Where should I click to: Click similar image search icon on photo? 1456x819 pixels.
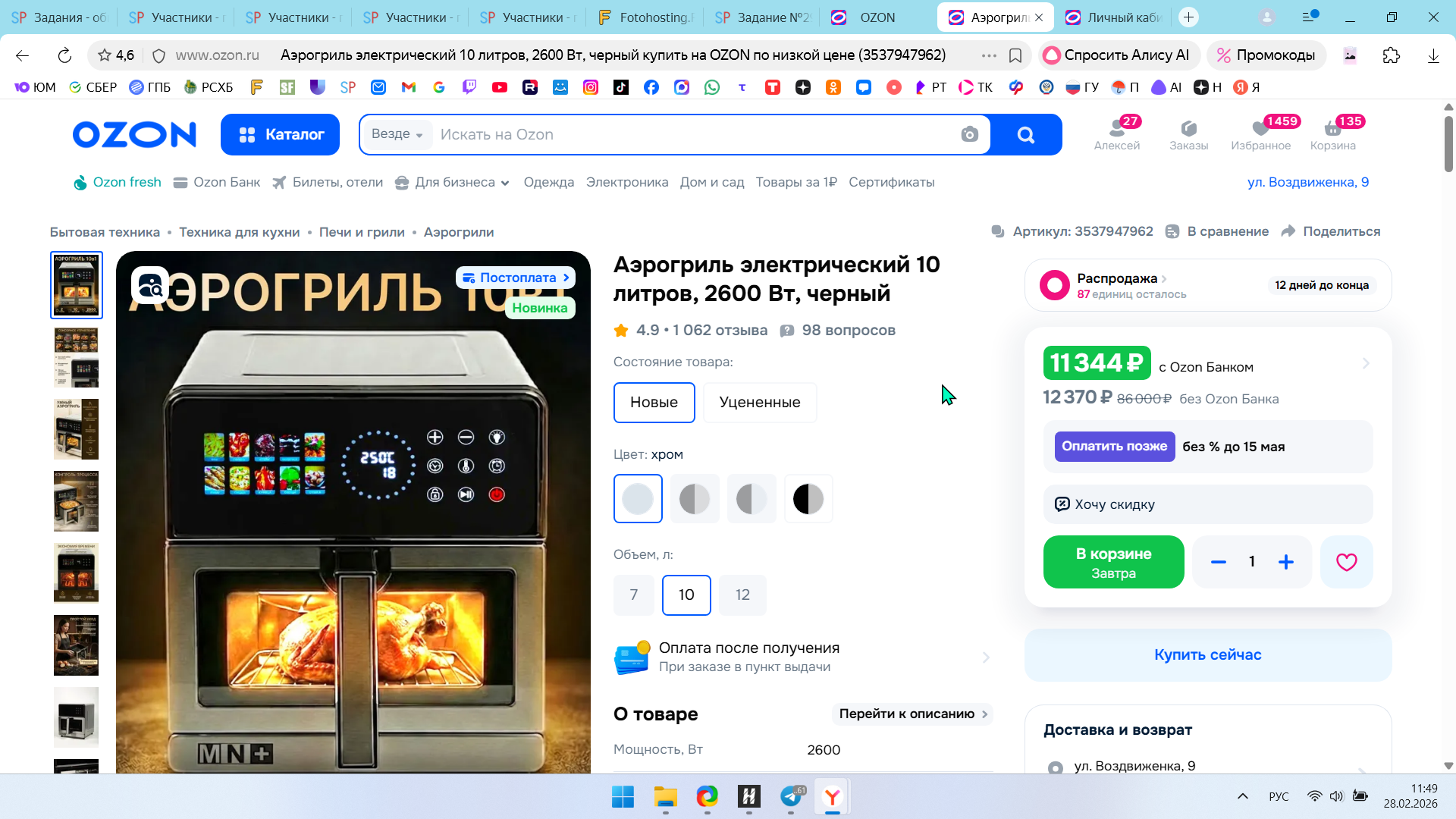(x=150, y=285)
